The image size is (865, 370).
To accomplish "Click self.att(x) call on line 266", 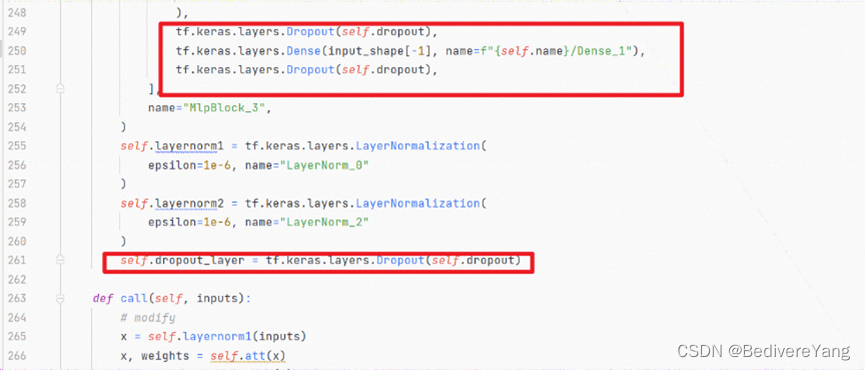I will pyautogui.click(x=248, y=356).
